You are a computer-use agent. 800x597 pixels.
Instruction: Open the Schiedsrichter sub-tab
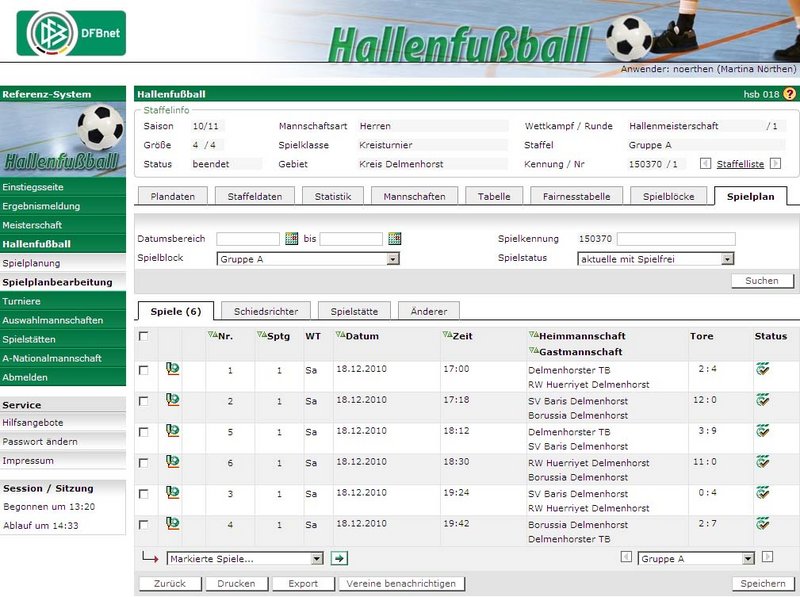(266, 312)
